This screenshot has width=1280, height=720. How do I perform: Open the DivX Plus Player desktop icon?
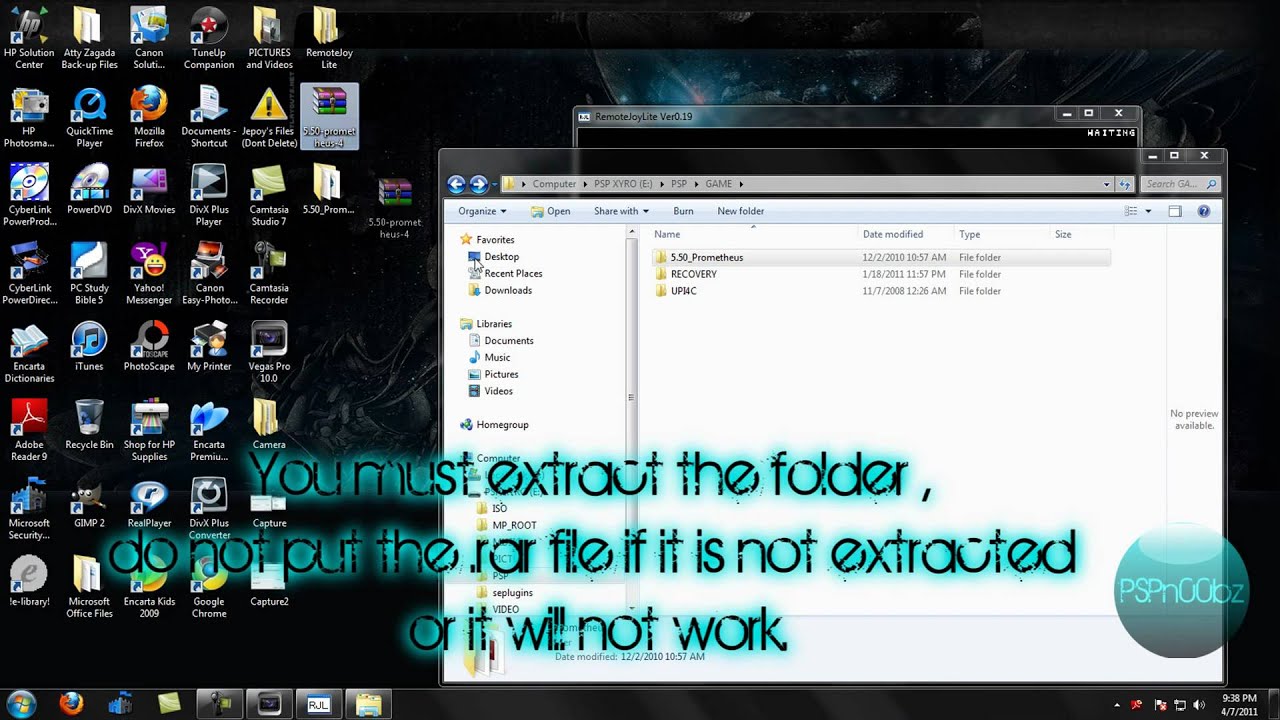click(x=209, y=195)
